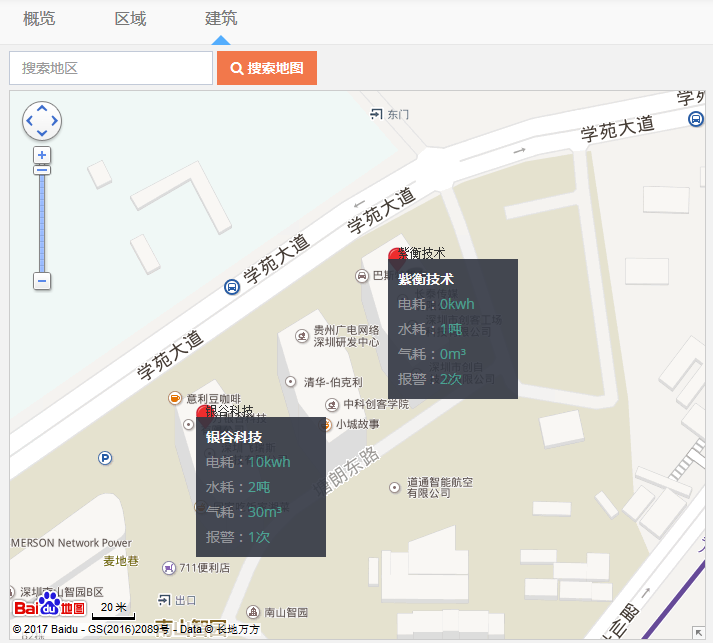This screenshot has width=713, height=643.
Task: Click the 塘朗东路 road label
Action: (346, 471)
